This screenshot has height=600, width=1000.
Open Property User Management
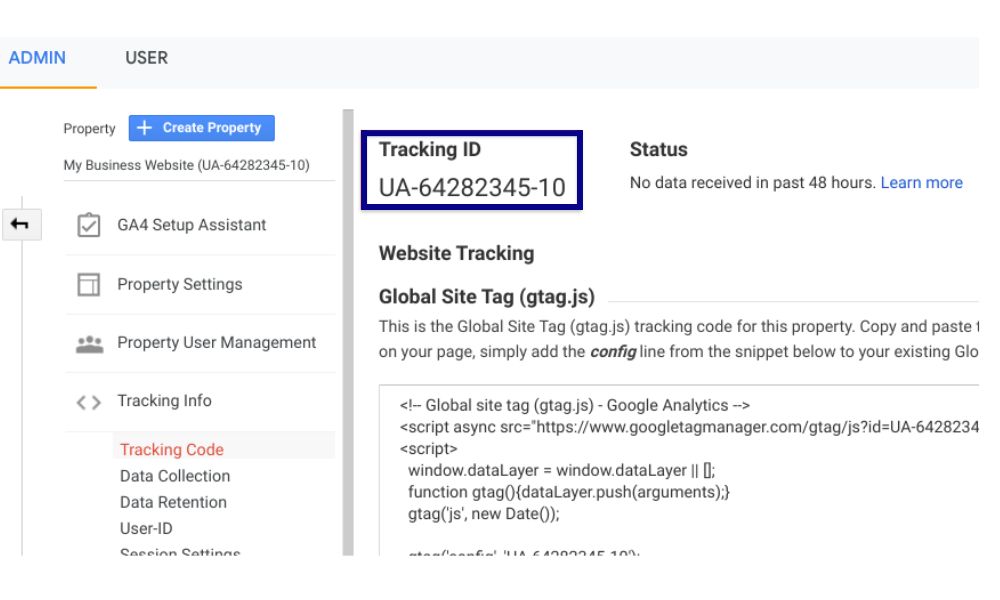click(216, 343)
